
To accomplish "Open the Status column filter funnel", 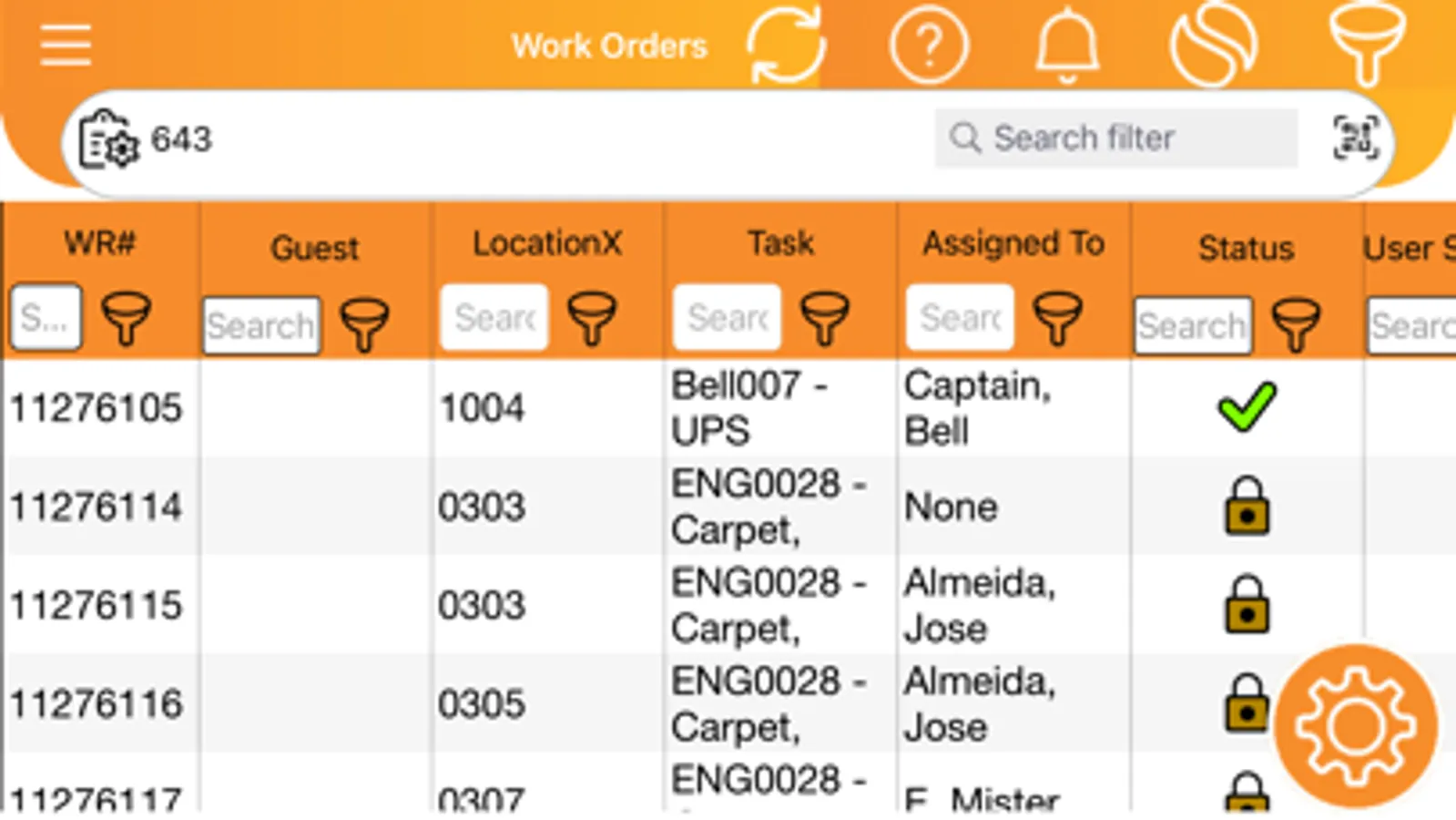I will click(1296, 324).
